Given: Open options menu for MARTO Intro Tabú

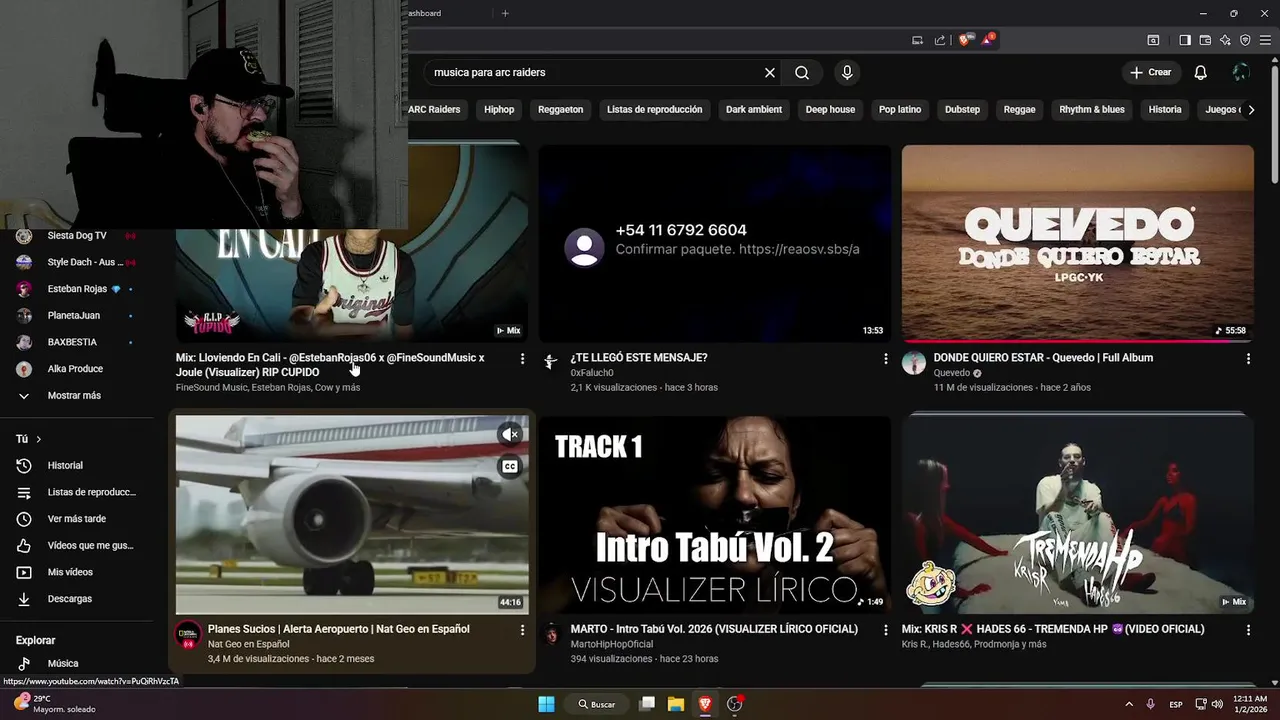Looking at the screenshot, I should pos(885,630).
